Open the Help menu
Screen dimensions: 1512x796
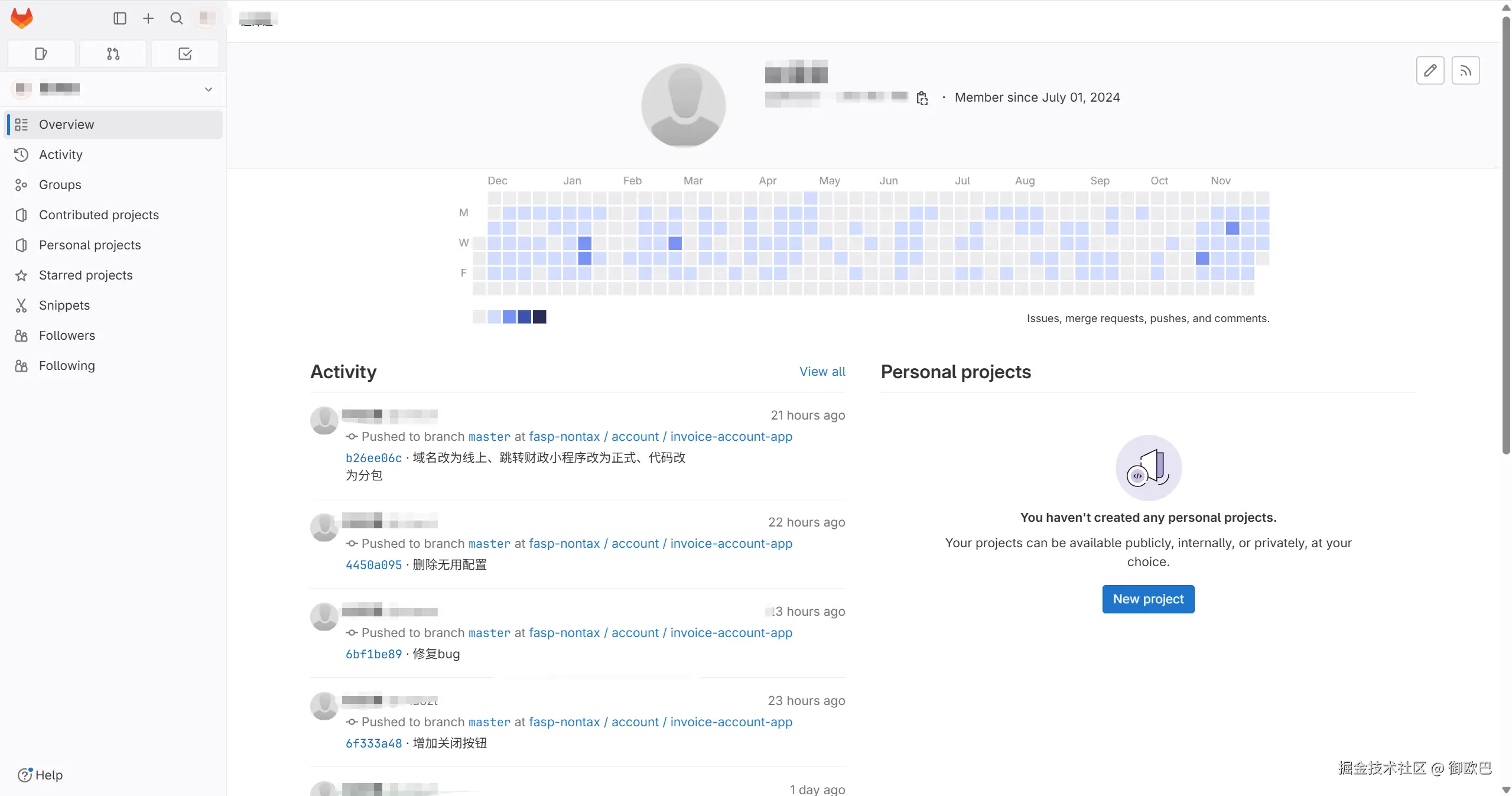coord(40,775)
